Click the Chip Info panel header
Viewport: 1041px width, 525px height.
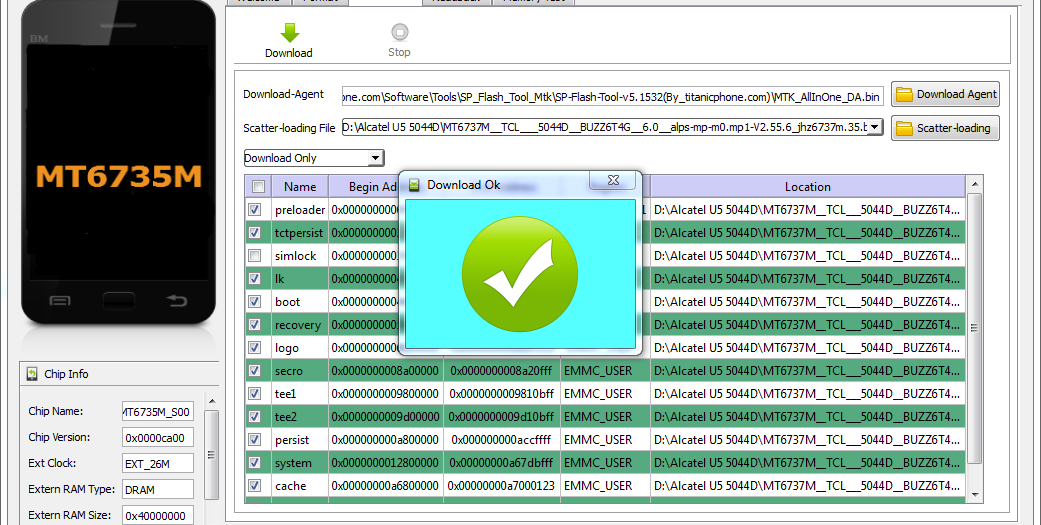pos(120,374)
